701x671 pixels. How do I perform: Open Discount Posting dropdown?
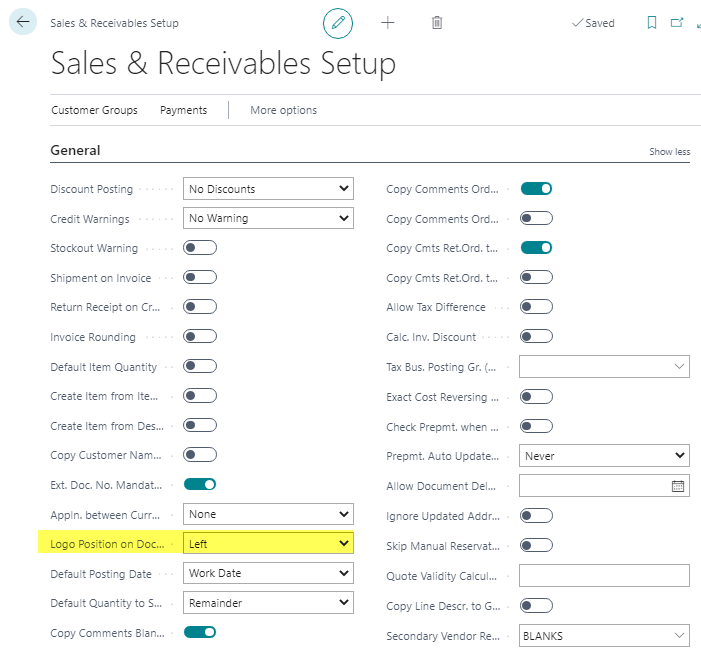coord(268,189)
